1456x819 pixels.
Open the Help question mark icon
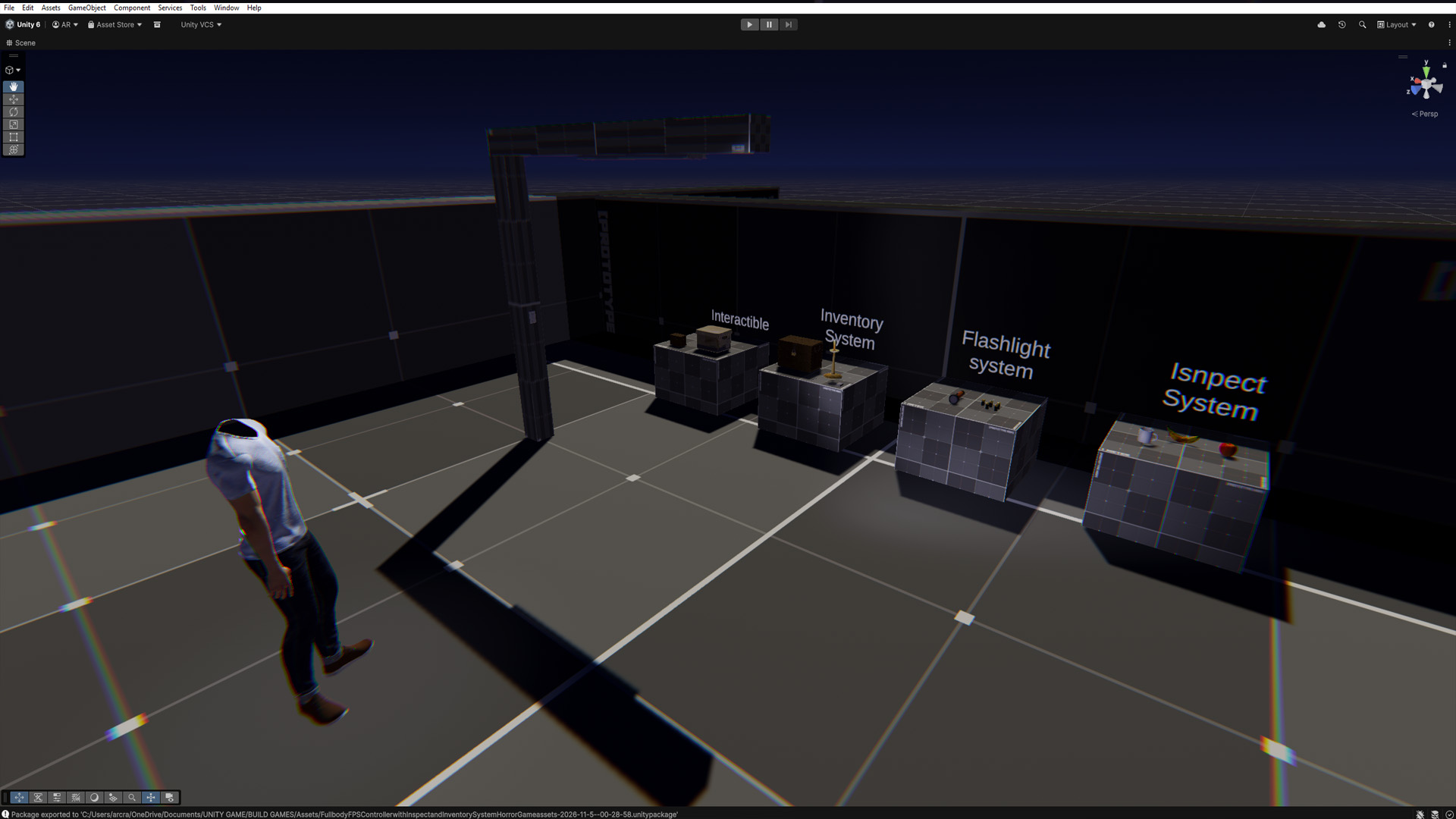tap(1432, 24)
